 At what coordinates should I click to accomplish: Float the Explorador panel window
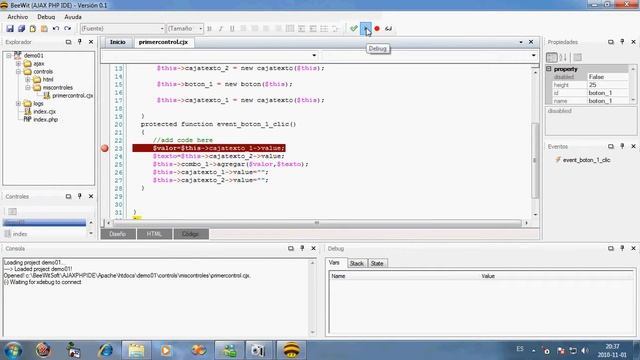pyautogui.click(x=68, y=42)
